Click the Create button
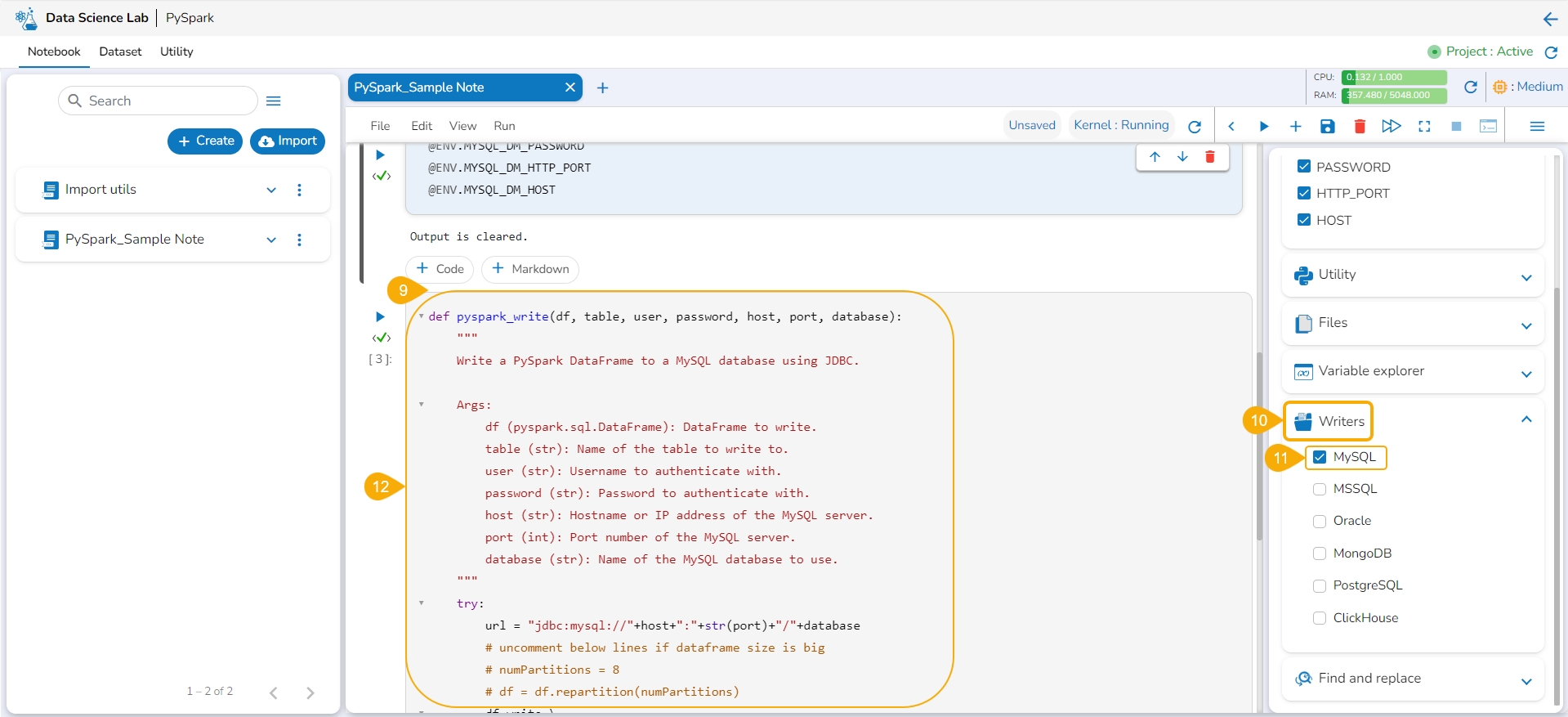 (205, 141)
